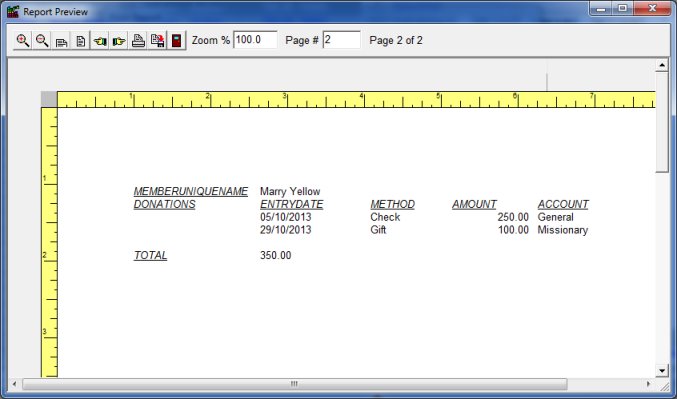Click the vertical scrollbar up arrow

pyautogui.click(x=661, y=65)
